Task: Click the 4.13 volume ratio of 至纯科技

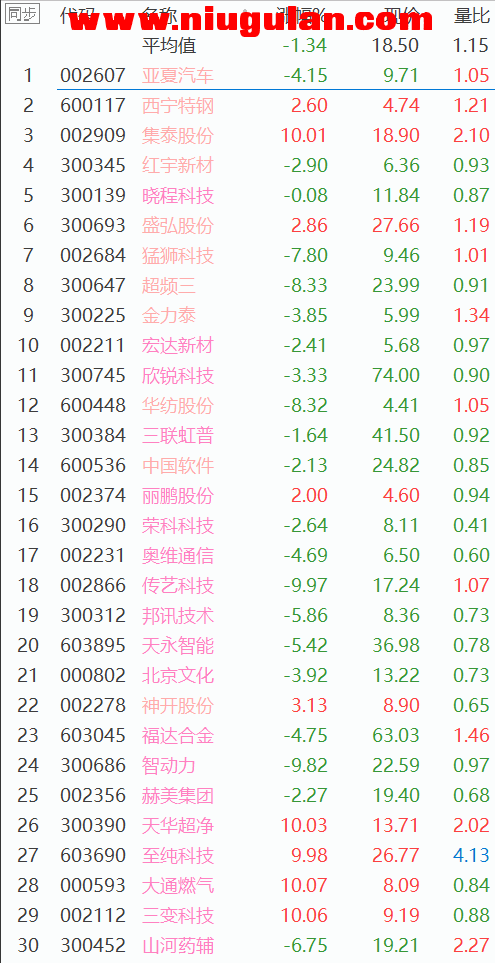Action: click(x=471, y=856)
